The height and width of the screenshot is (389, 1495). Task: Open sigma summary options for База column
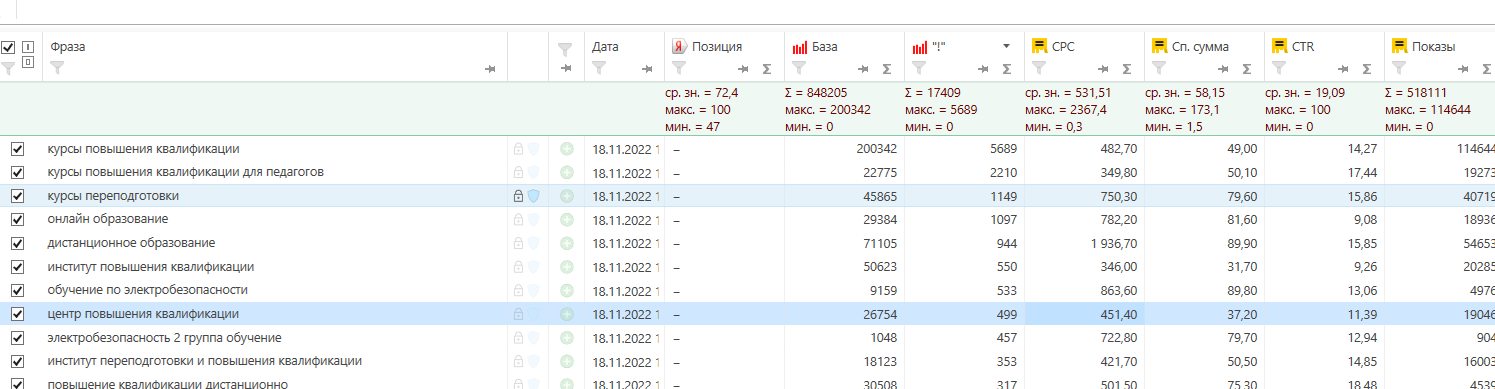(x=887, y=69)
